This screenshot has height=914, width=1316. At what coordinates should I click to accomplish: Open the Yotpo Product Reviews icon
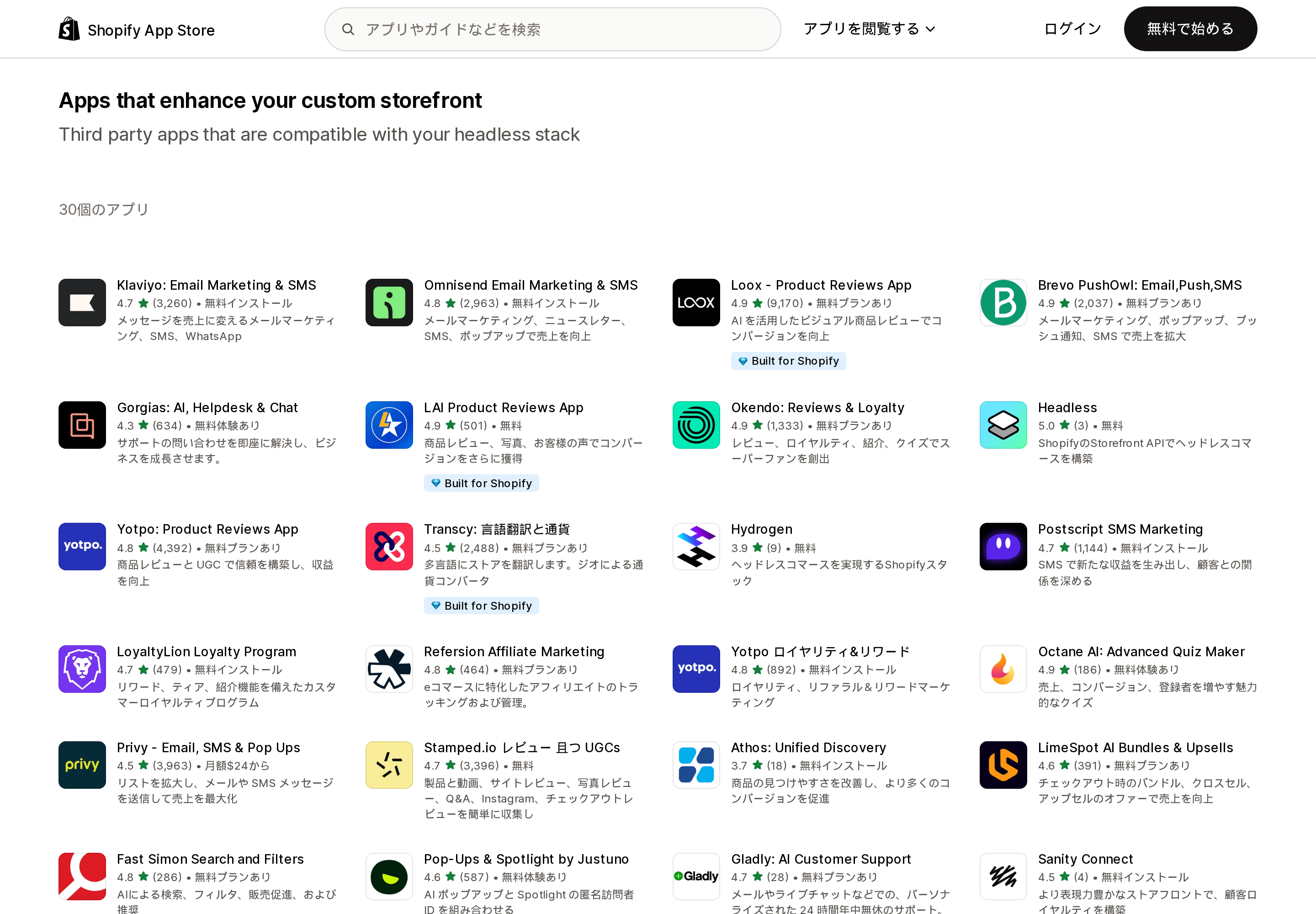[82, 546]
